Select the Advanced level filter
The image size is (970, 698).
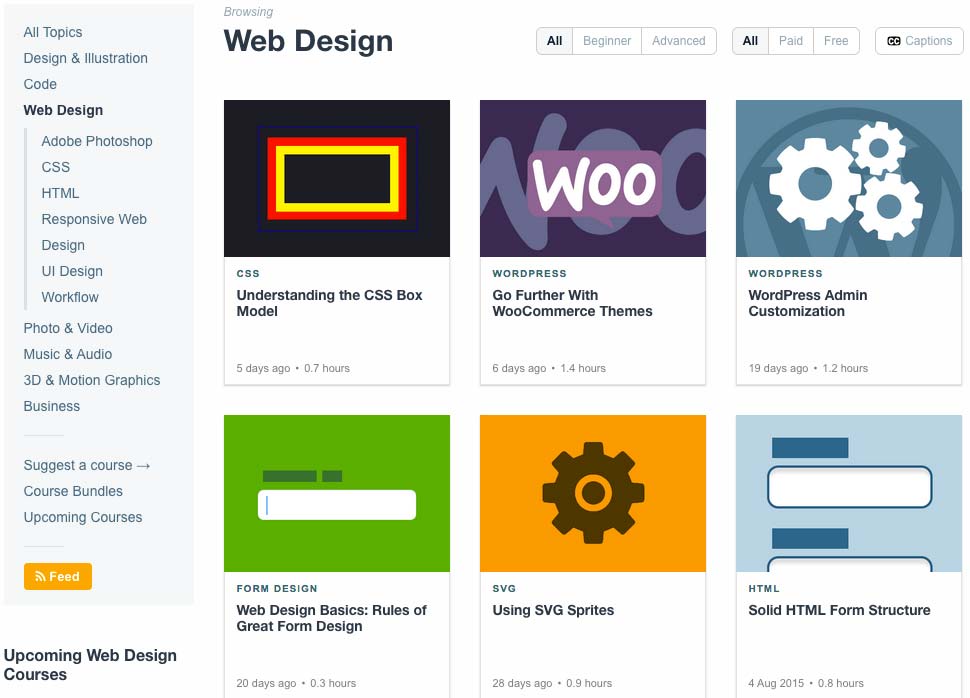point(679,41)
